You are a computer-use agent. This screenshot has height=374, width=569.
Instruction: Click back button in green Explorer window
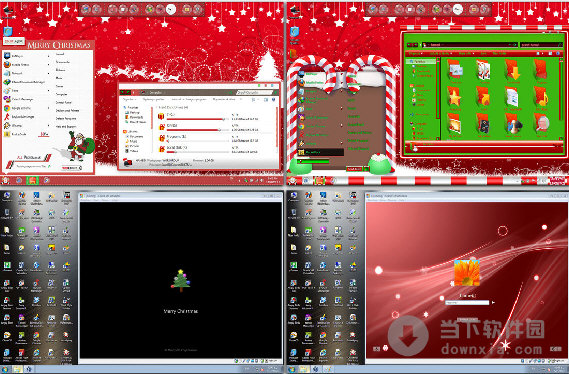409,45
